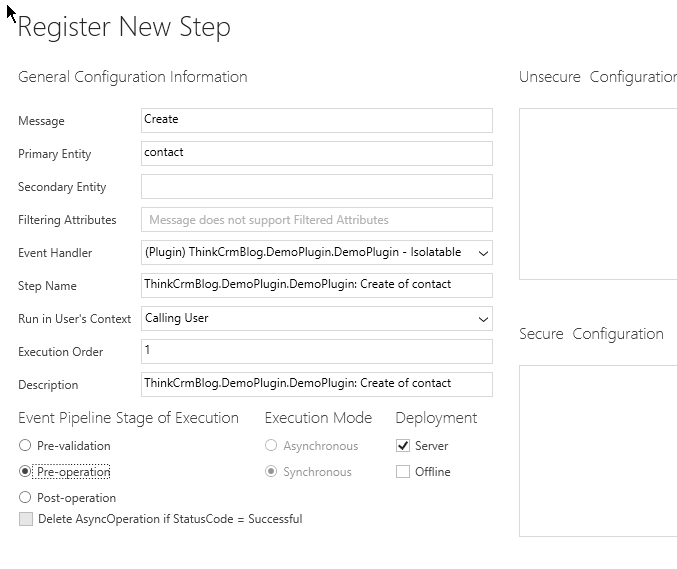Viewport: 677px width, 569px height.
Task: Select the Pre-validation radio button
Action: click(25, 445)
